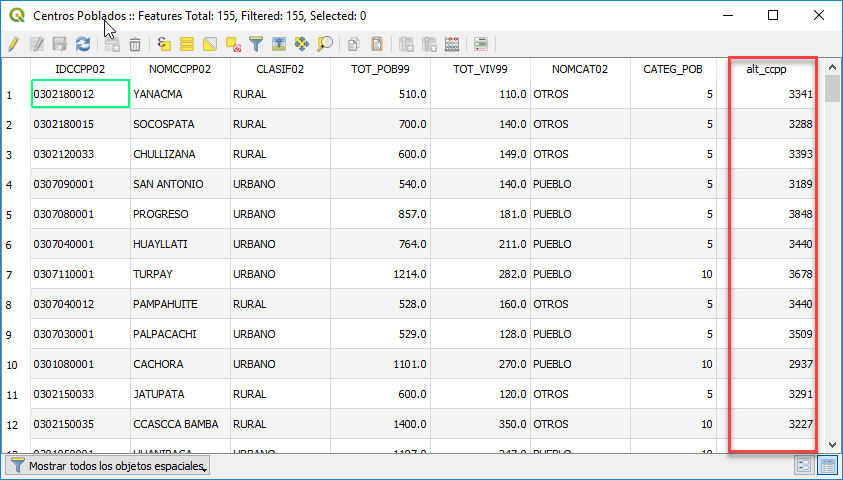Switch to table view at bottom right
Viewport: 843px width, 480px height.
point(827,465)
